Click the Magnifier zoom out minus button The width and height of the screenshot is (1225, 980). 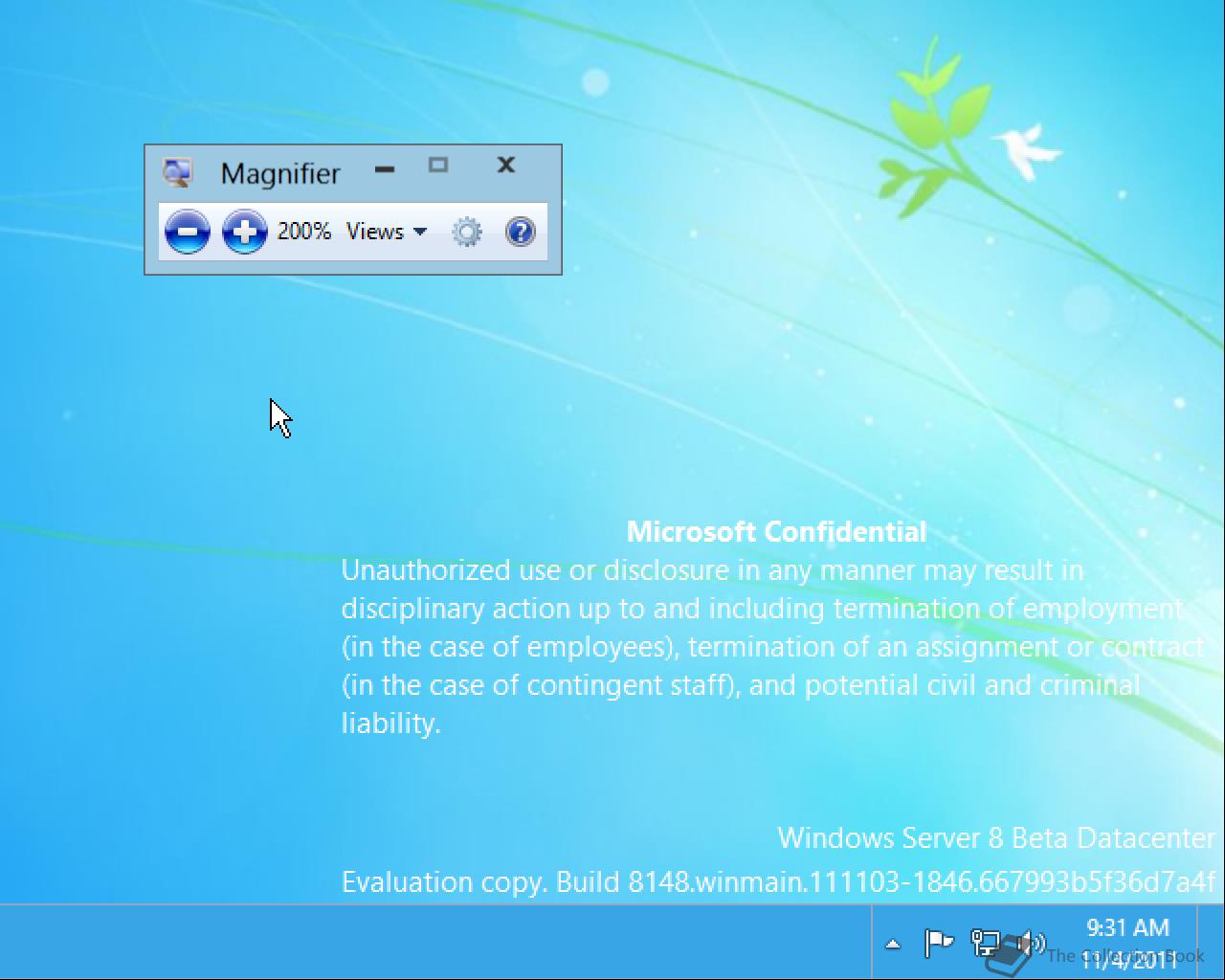point(188,232)
